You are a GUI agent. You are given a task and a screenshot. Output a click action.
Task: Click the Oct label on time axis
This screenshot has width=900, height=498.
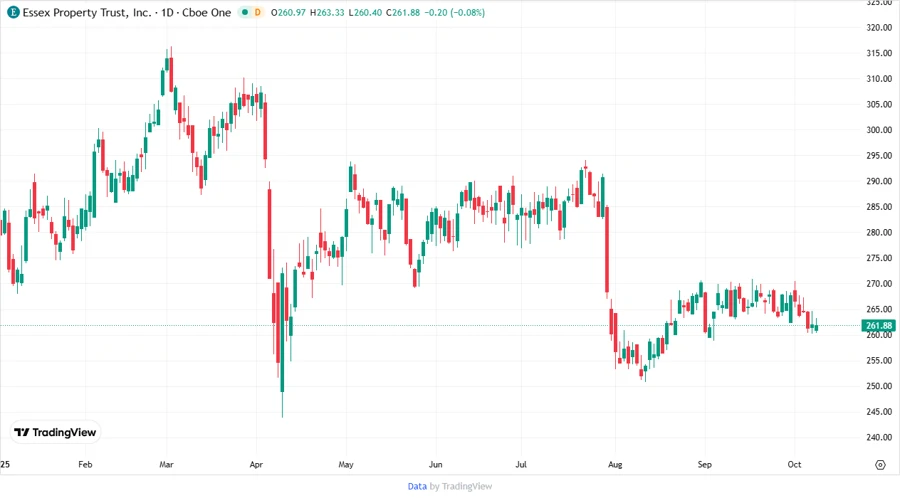pos(794,464)
